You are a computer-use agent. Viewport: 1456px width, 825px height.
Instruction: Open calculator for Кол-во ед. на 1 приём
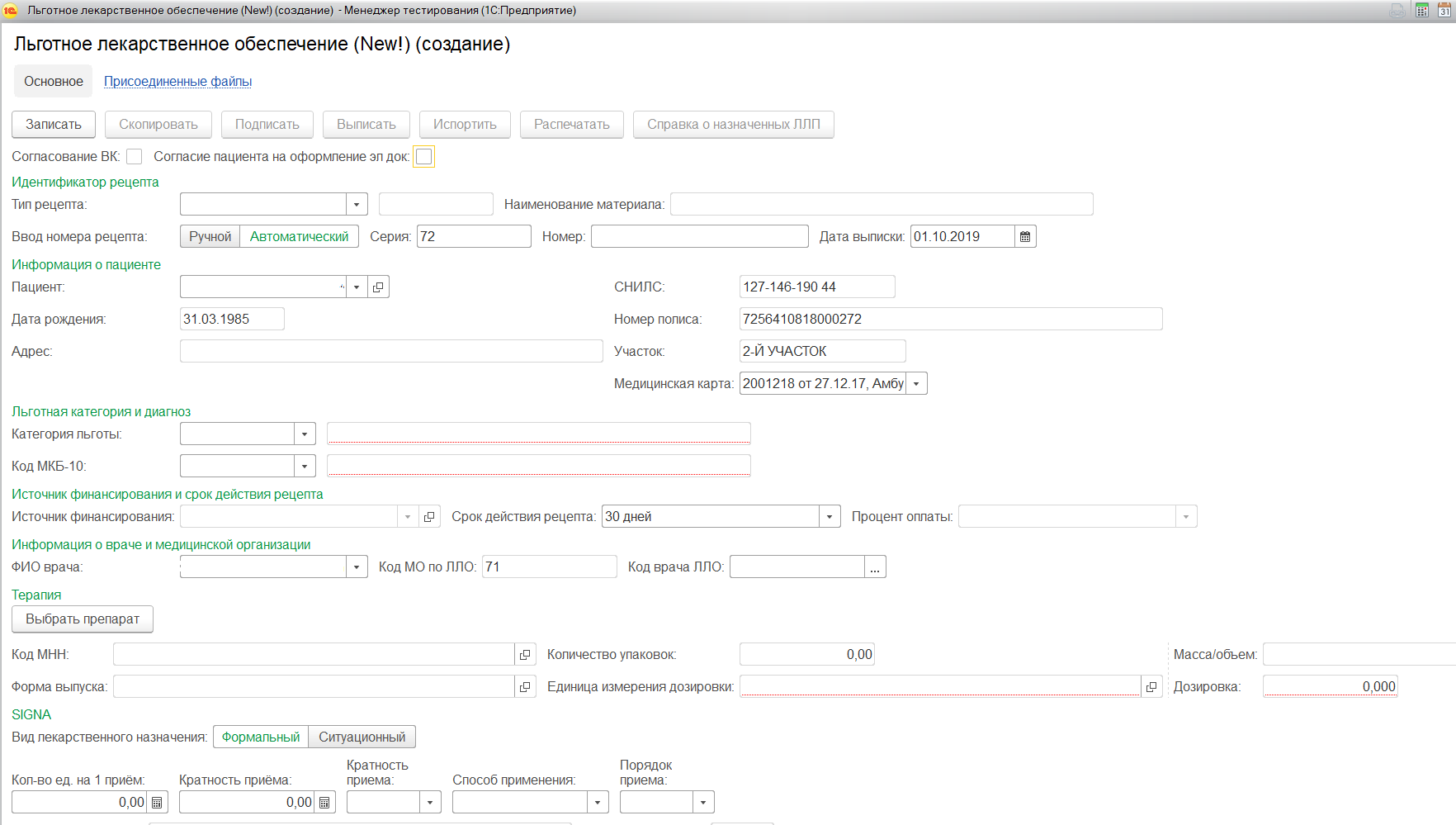coord(157,802)
